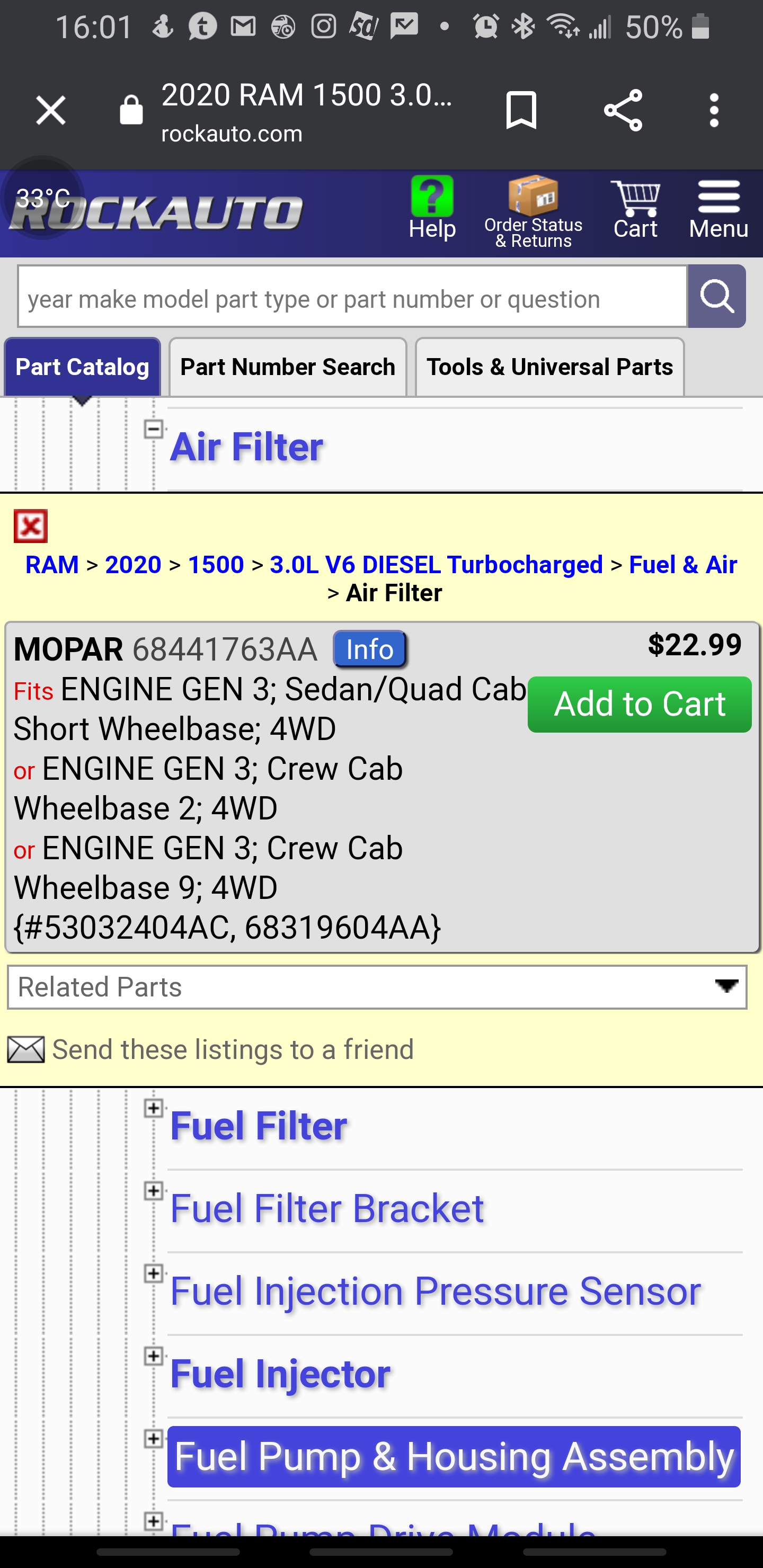Click the Info button for MOPAR part
Image resolution: width=763 pixels, height=1568 pixels.
(370, 649)
